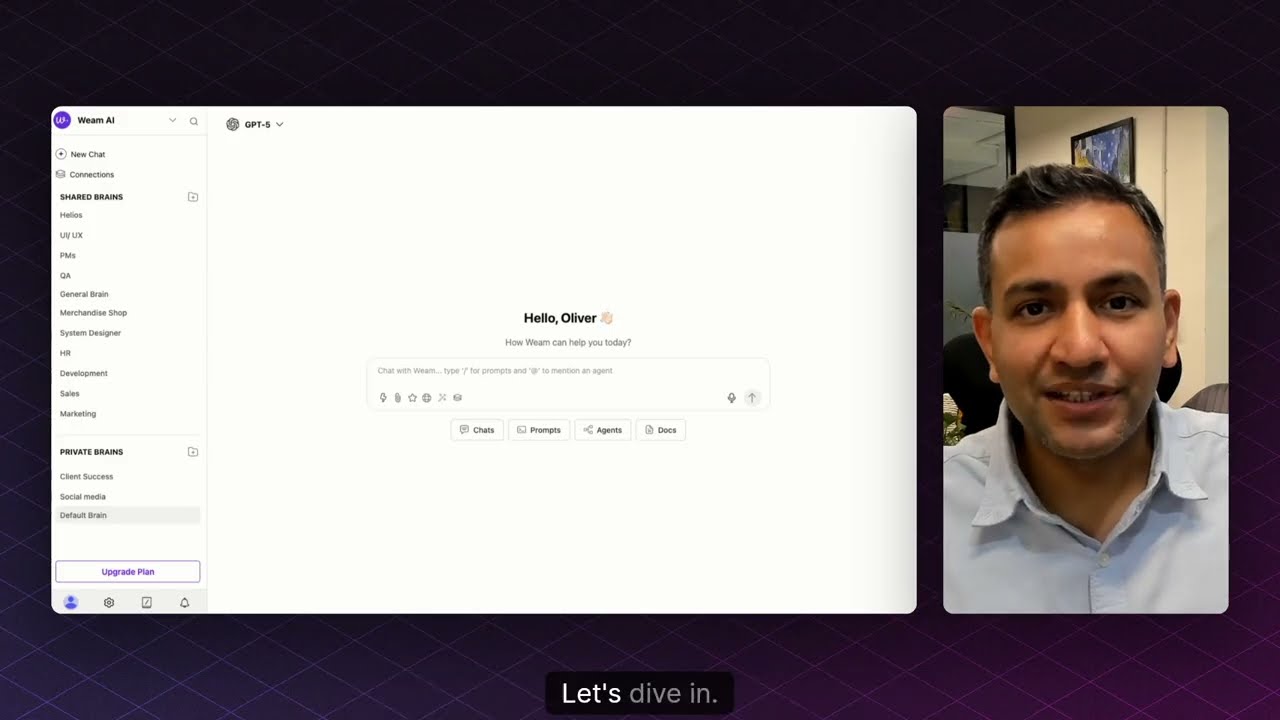Switch to the Docs tab
The image size is (1280, 720).
661,430
